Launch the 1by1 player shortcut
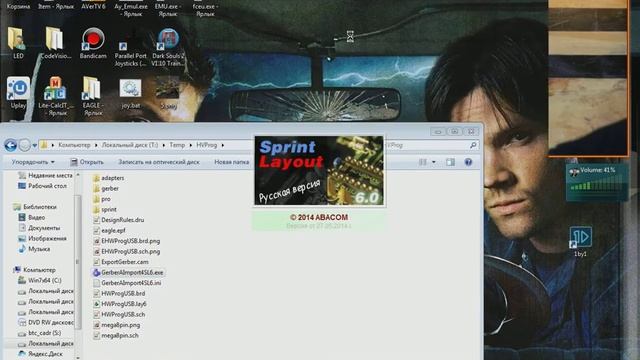Image resolution: width=640 pixels, height=360 pixels. (580, 241)
